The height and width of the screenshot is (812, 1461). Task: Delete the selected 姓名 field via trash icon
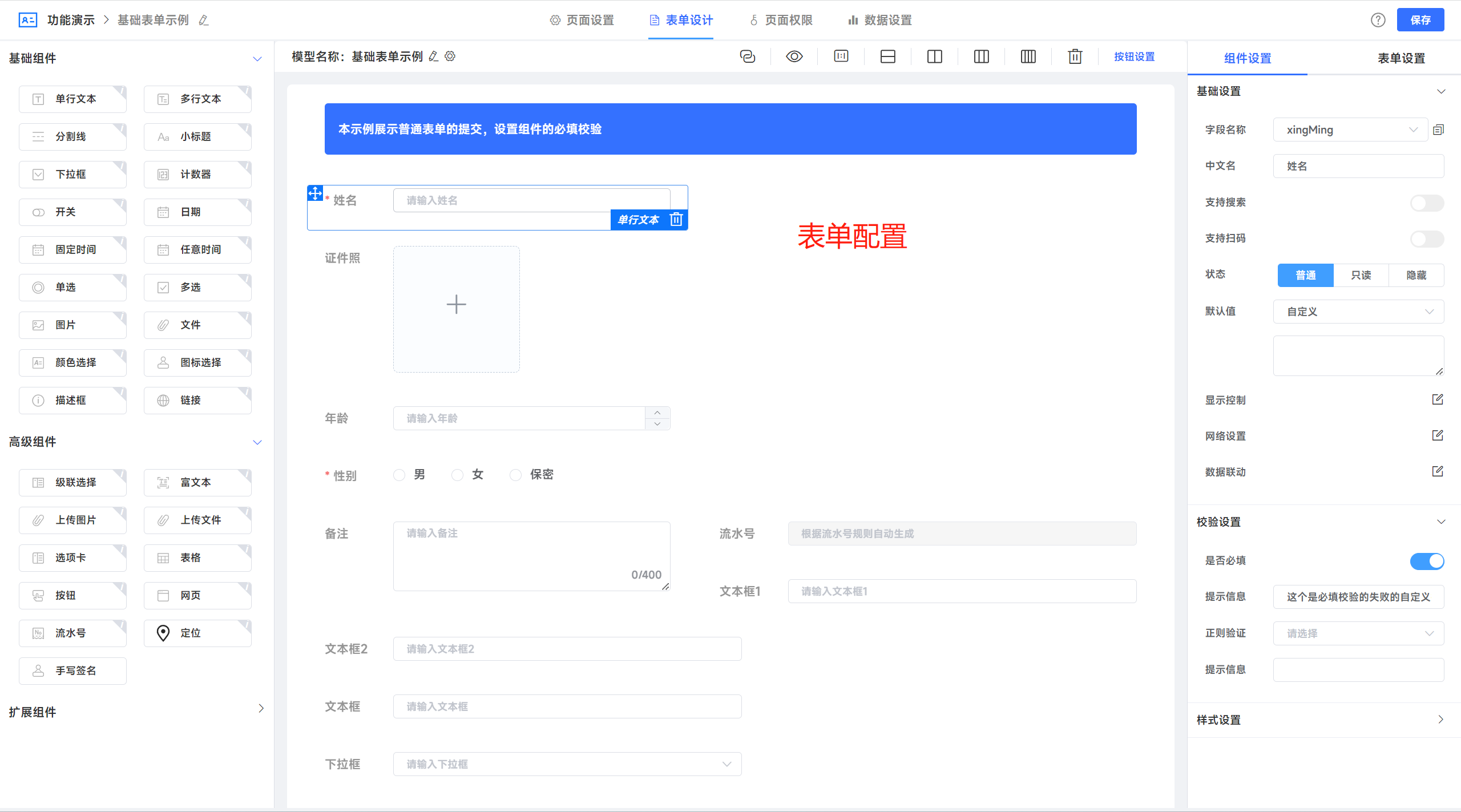(676, 220)
